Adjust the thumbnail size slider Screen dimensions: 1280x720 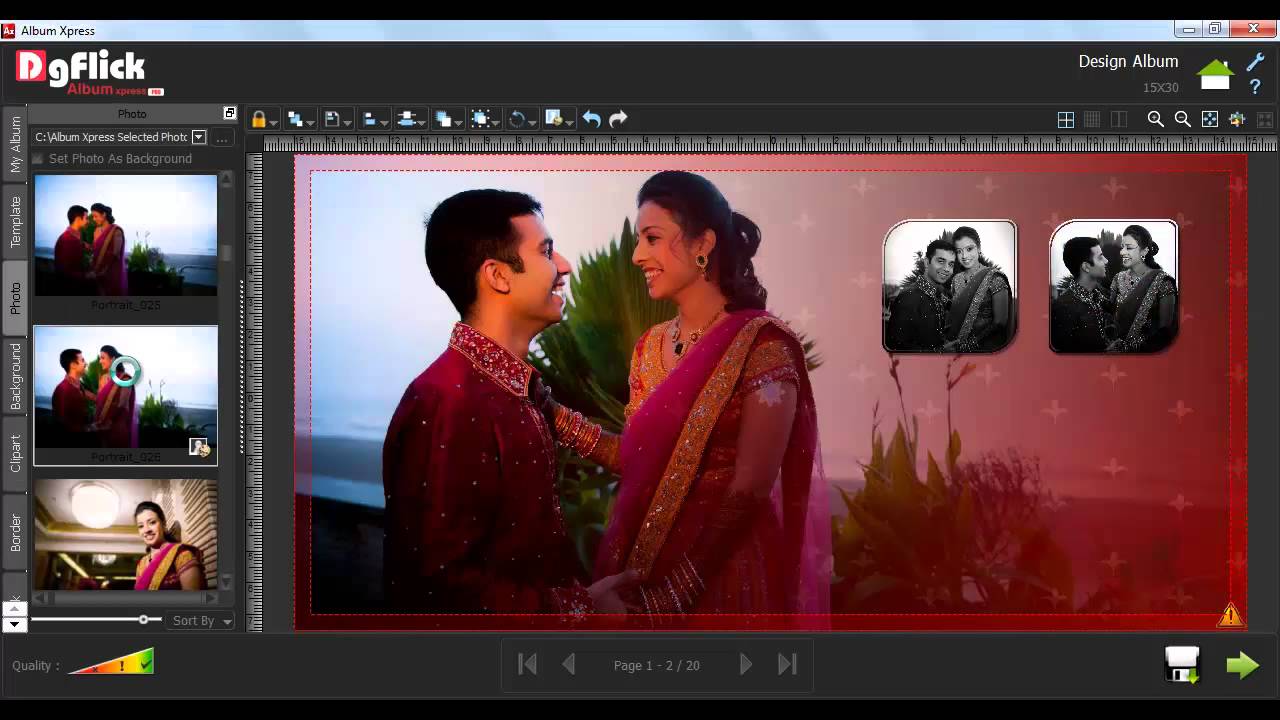click(144, 620)
